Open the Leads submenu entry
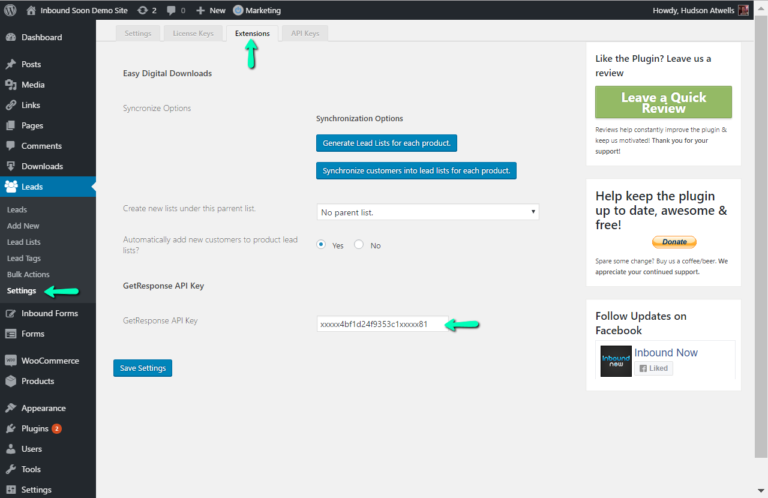This screenshot has width=768, height=498. [x=17, y=210]
